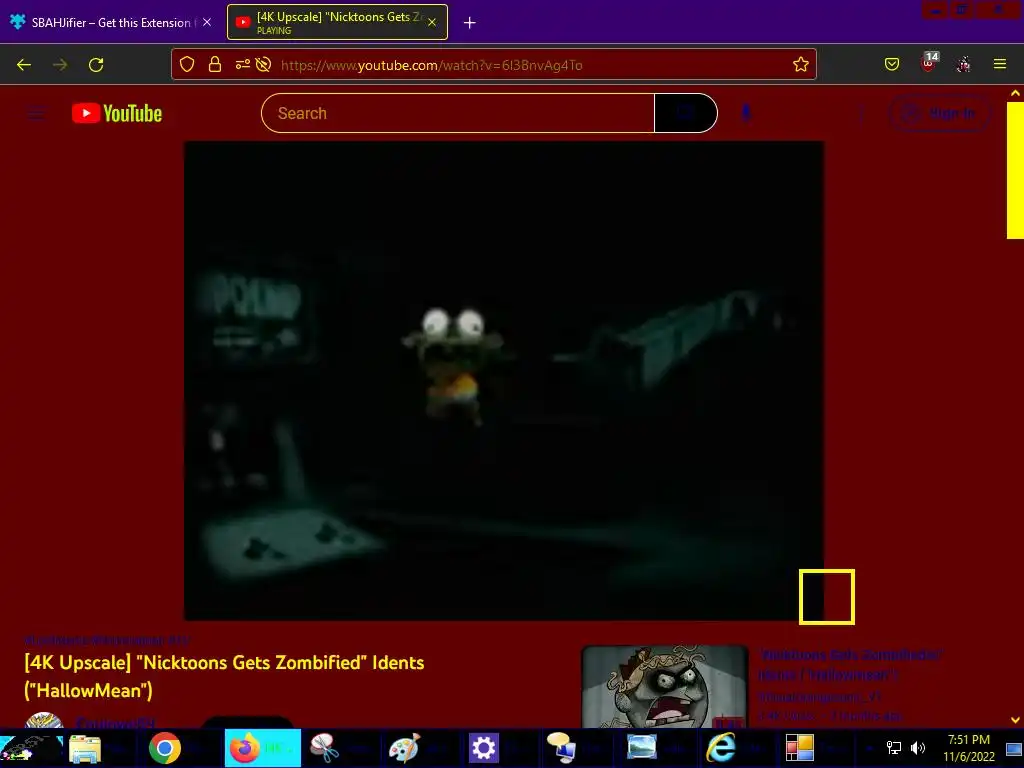
Task: Open the action center notification icon
Action: [x=1014, y=748]
